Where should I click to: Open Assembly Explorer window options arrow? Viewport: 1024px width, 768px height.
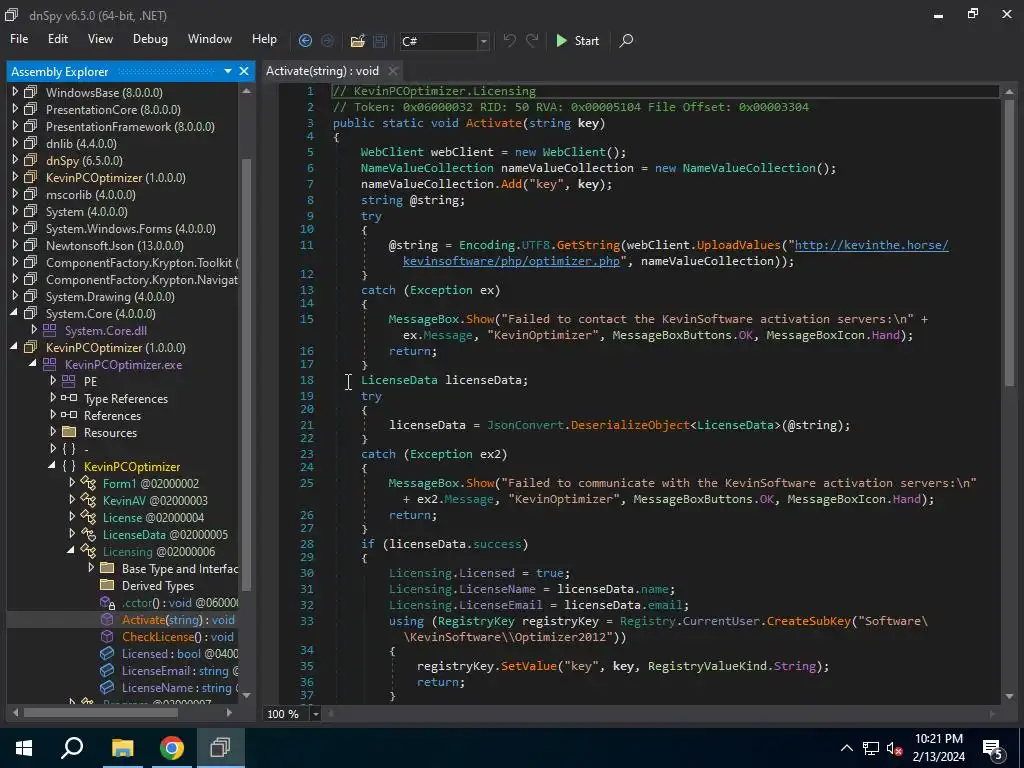(x=228, y=71)
